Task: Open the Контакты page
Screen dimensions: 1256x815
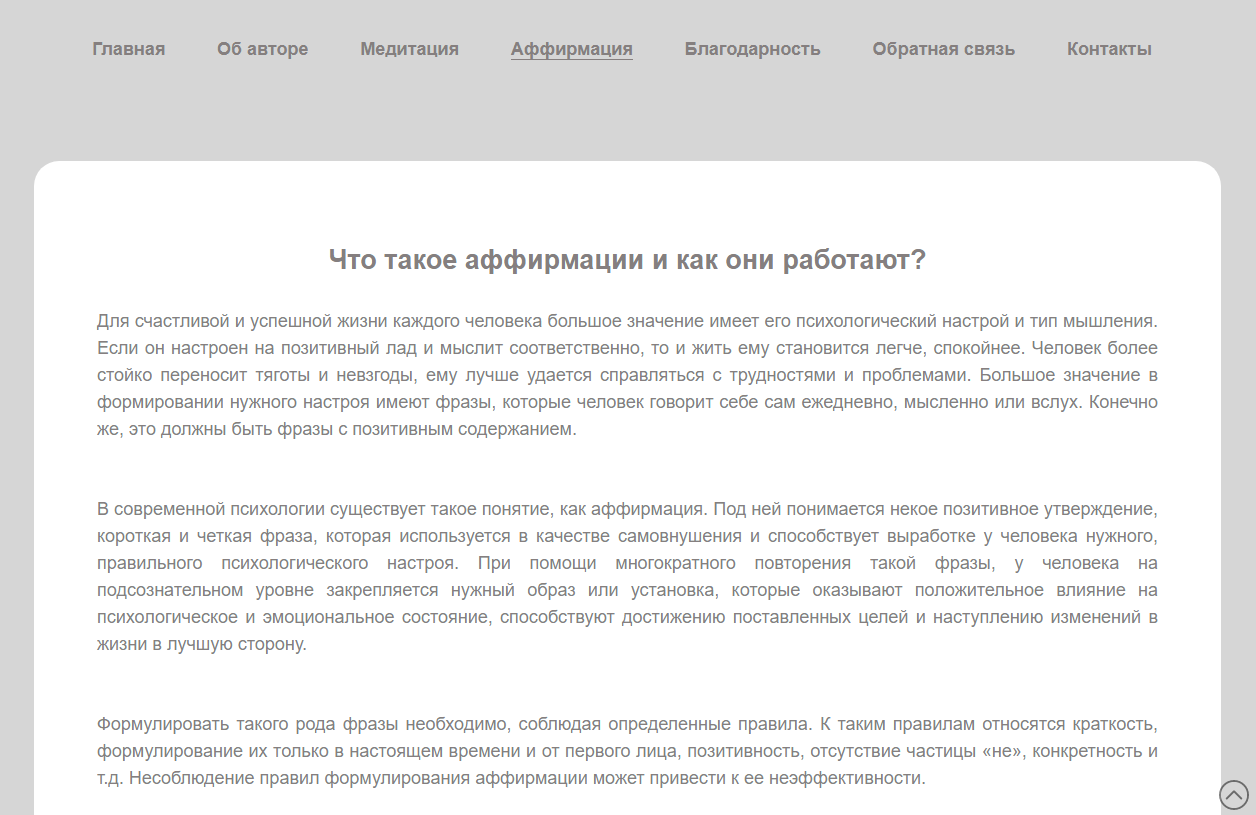Action: pyautogui.click(x=1109, y=49)
